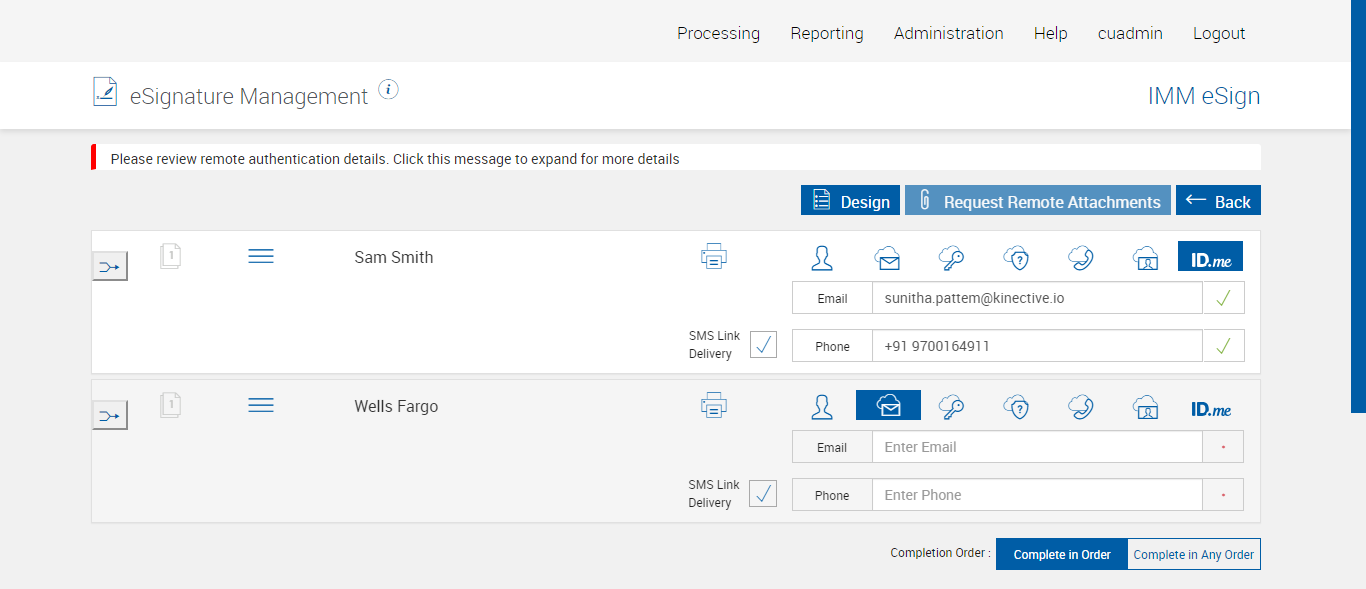Choose key password authentication for Sam Smith

point(951,258)
